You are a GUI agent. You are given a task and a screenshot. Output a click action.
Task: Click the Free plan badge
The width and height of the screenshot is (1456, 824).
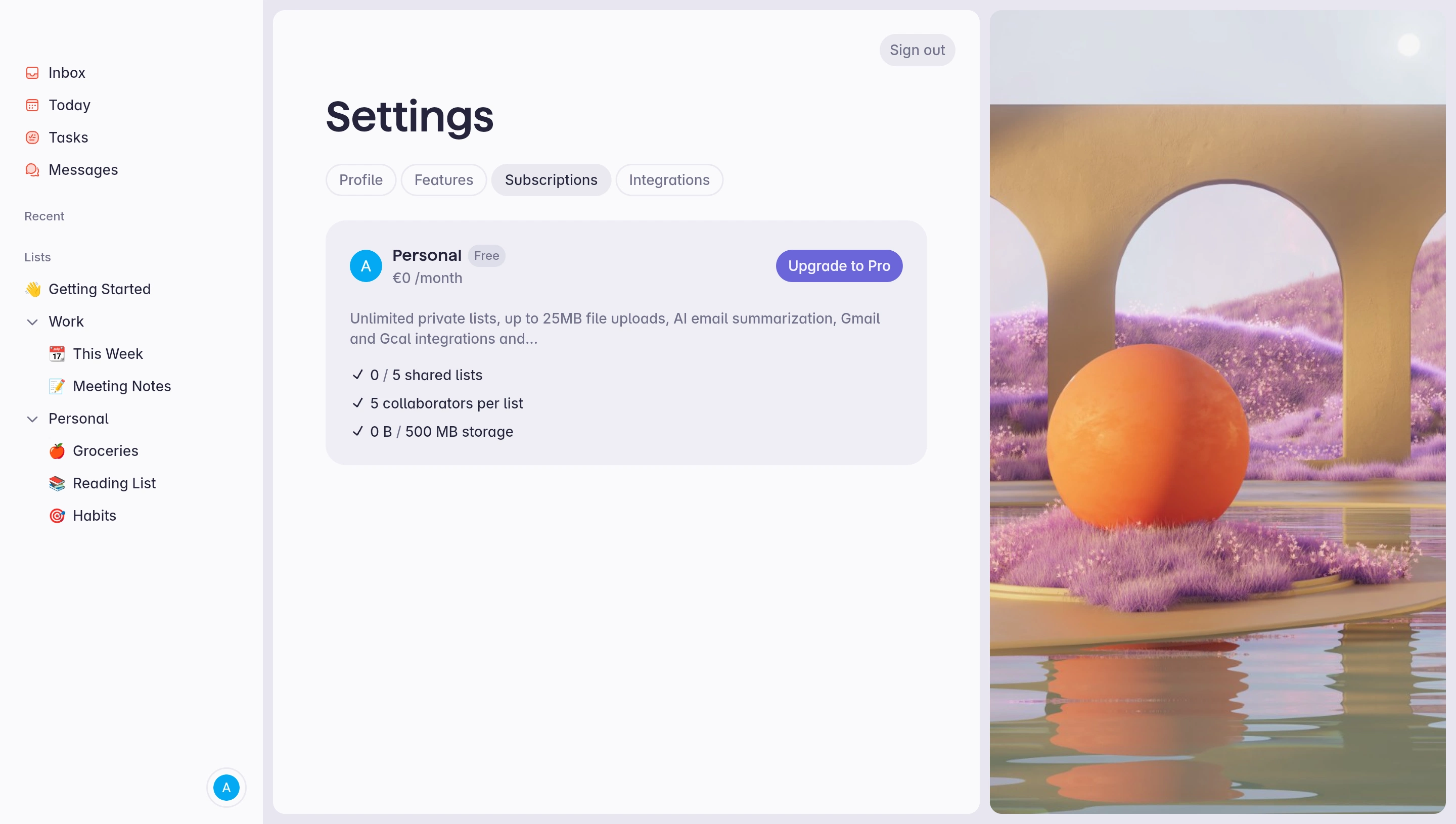(486, 256)
